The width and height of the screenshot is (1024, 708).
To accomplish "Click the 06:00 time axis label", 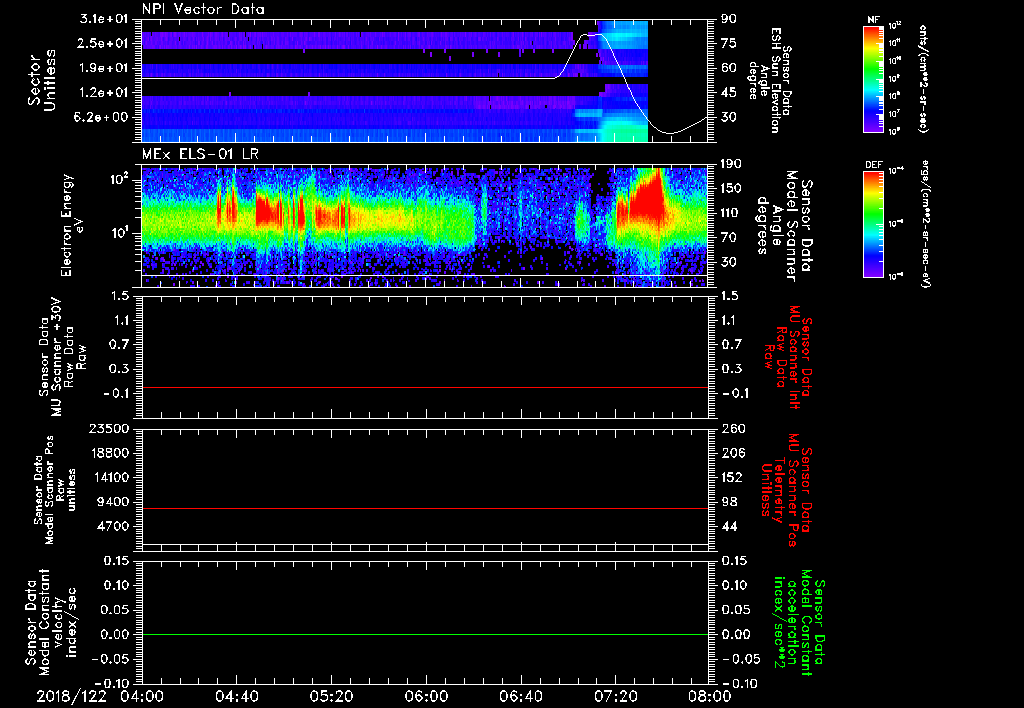I will 426,696.
